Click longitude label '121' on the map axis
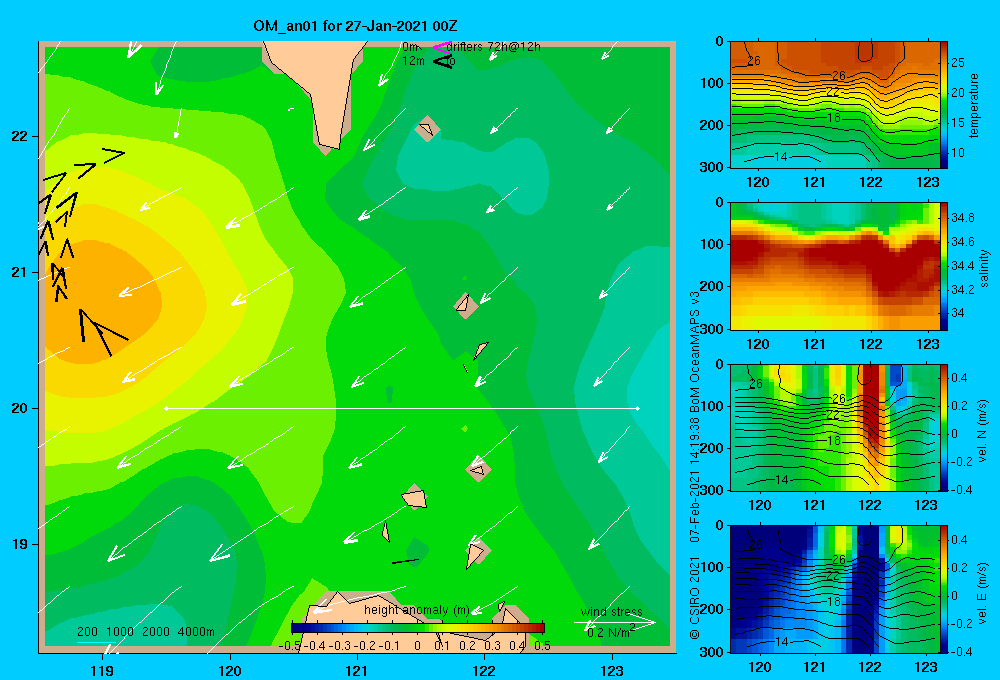The image size is (1000, 680). click(357, 671)
